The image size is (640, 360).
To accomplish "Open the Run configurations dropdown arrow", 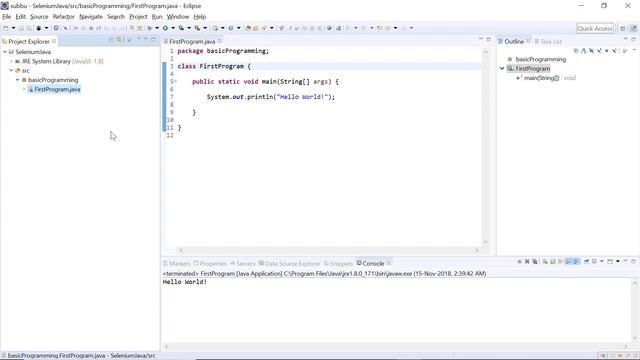I will [x=173, y=28].
